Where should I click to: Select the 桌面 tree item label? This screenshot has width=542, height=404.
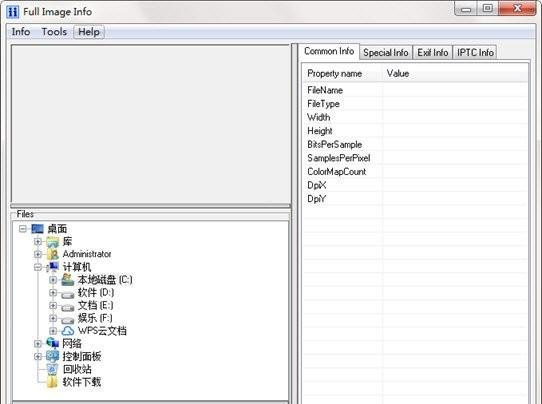(57, 229)
